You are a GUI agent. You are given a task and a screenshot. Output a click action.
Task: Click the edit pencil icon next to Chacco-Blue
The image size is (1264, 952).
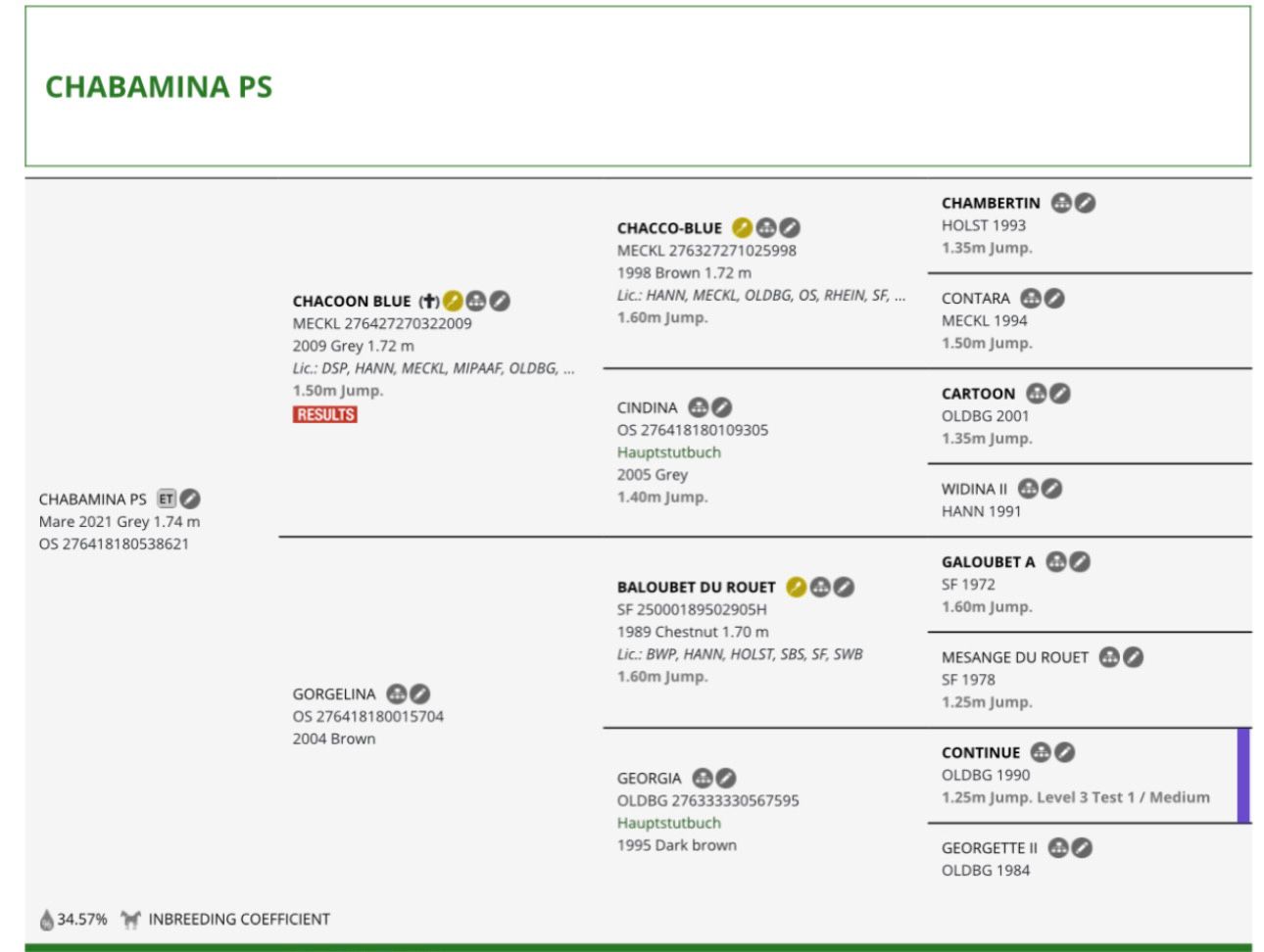(790, 227)
